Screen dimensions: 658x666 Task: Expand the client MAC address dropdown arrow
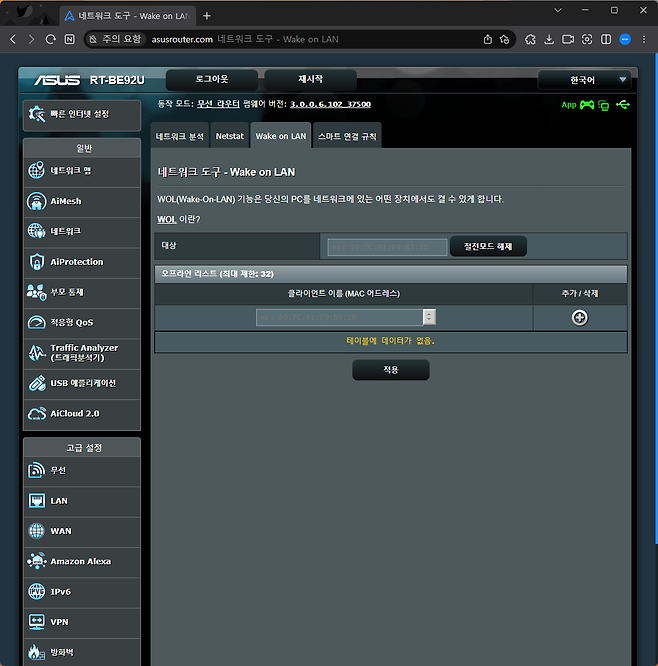click(429, 317)
